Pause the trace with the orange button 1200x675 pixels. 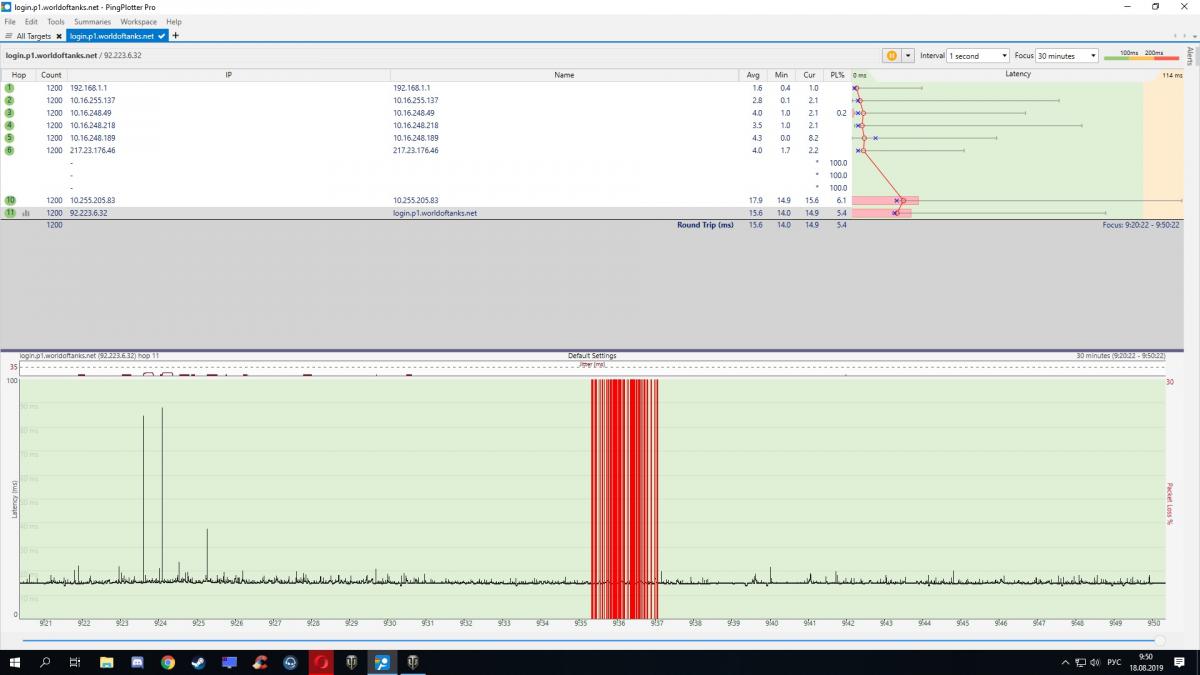(x=890, y=56)
